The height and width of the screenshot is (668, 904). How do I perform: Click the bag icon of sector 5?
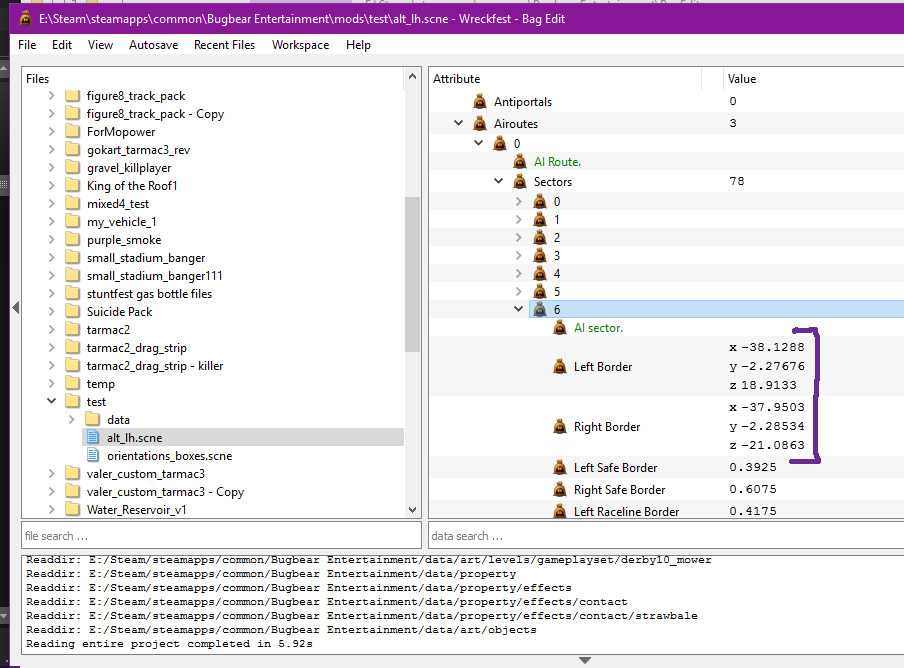[540, 292]
